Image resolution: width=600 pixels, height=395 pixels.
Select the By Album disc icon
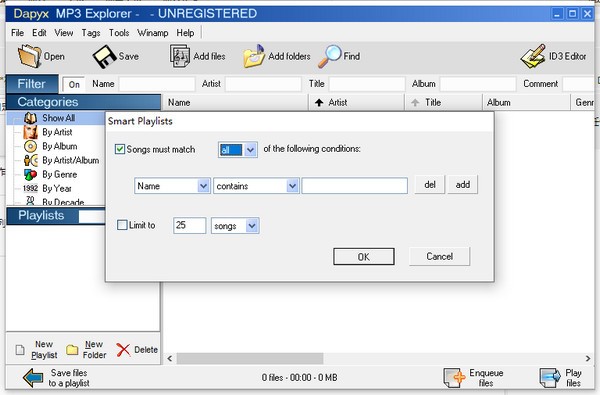[x=30, y=146]
